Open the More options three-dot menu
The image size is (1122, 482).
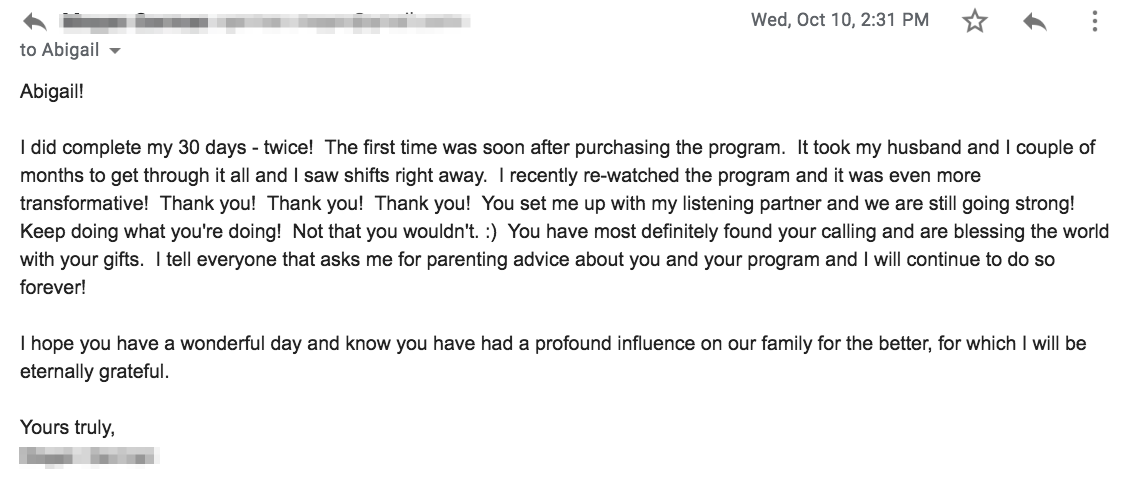tap(1094, 21)
